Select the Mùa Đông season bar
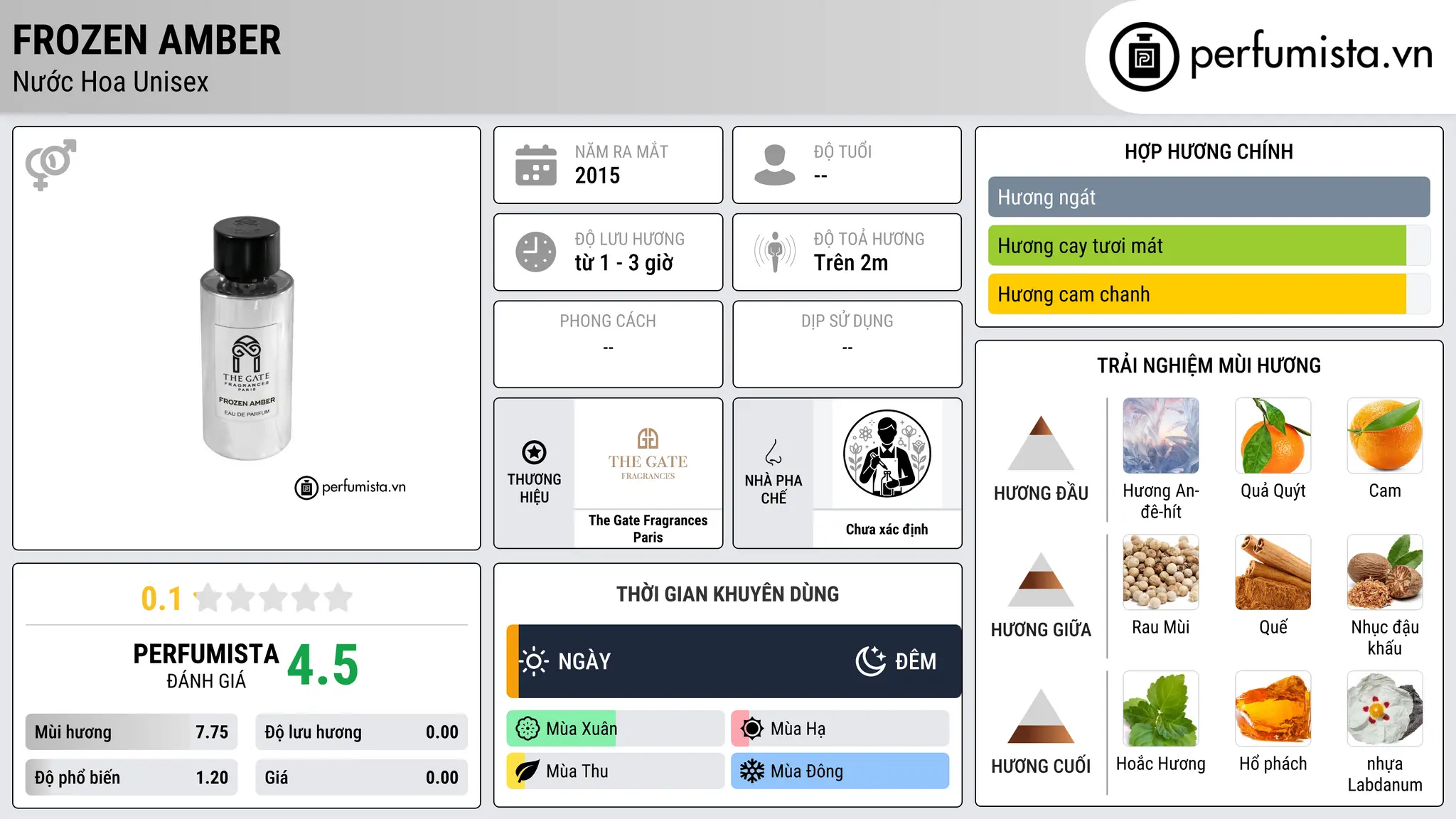1456x819 pixels. click(x=840, y=771)
